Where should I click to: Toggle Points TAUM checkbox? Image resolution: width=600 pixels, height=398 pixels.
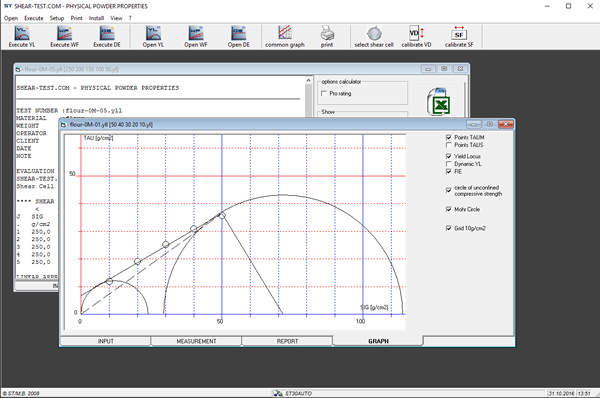tap(448, 137)
